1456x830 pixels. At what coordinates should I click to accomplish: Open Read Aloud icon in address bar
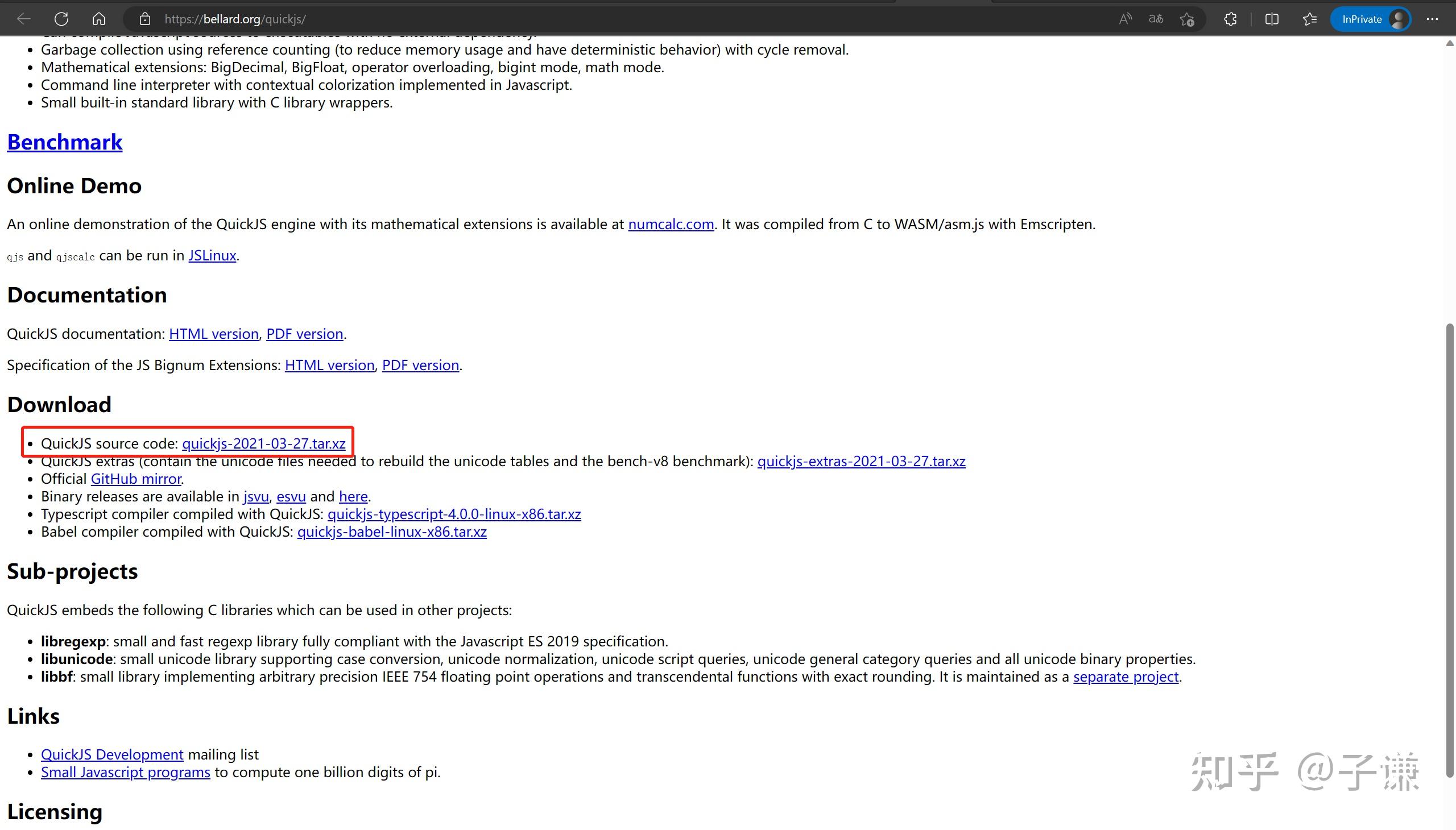[1124, 19]
